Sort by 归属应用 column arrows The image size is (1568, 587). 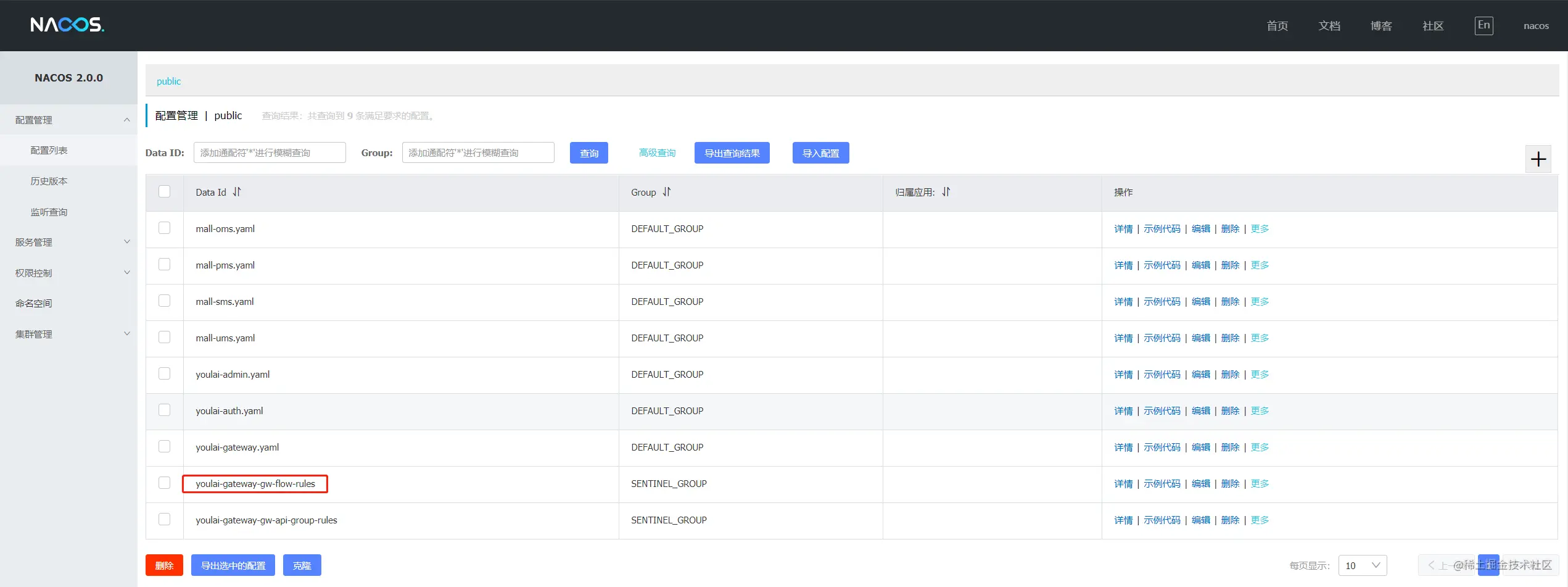click(x=946, y=192)
